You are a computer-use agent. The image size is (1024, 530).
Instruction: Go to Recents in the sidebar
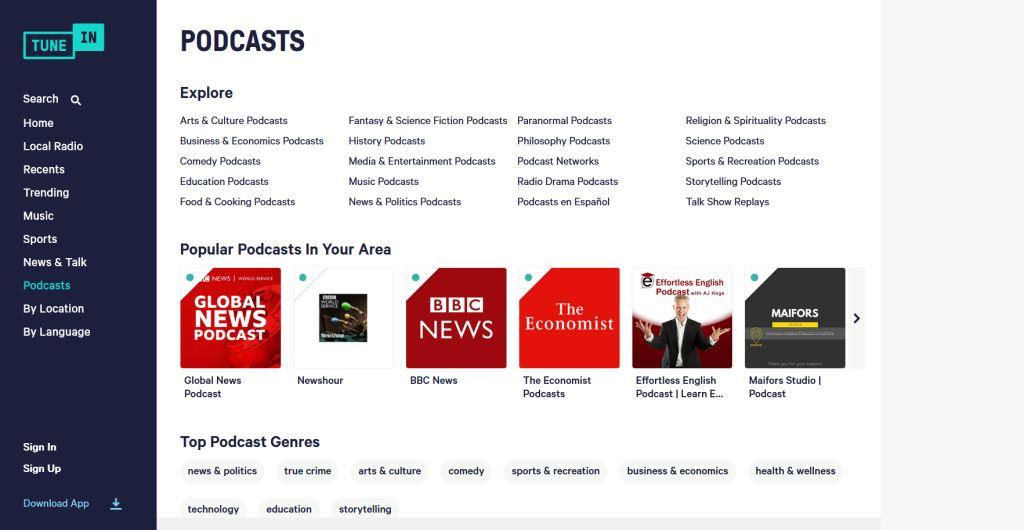pos(44,169)
